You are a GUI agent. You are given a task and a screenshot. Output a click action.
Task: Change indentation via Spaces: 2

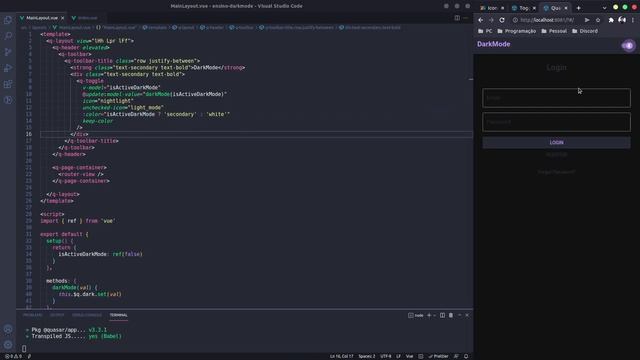coord(367,356)
